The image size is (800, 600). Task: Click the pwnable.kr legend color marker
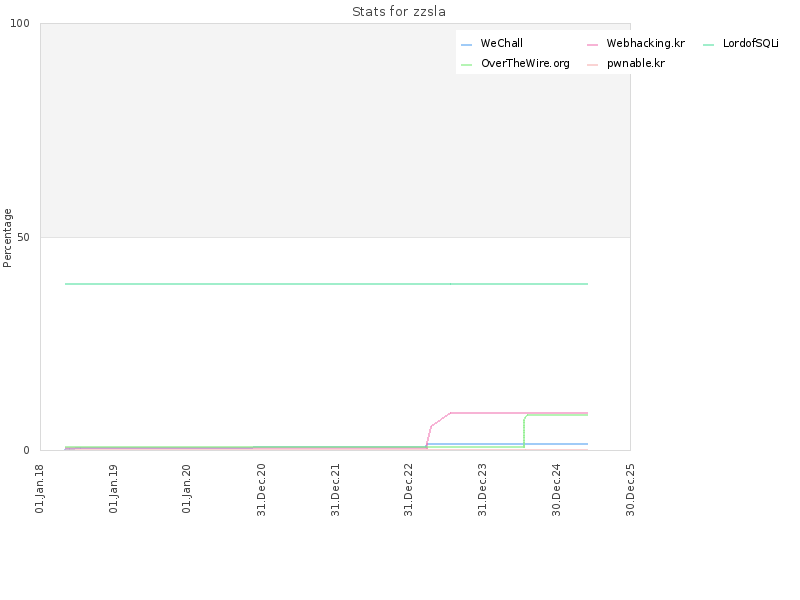point(592,64)
